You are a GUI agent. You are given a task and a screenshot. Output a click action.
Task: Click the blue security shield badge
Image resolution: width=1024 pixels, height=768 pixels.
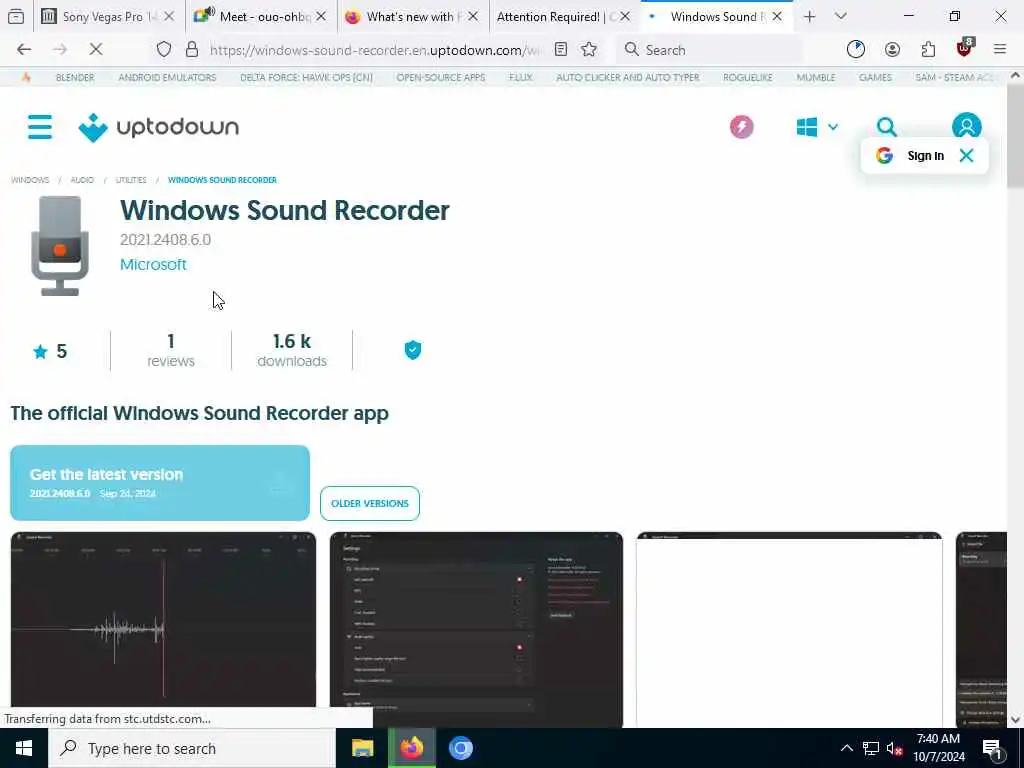(x=413, y=350)
